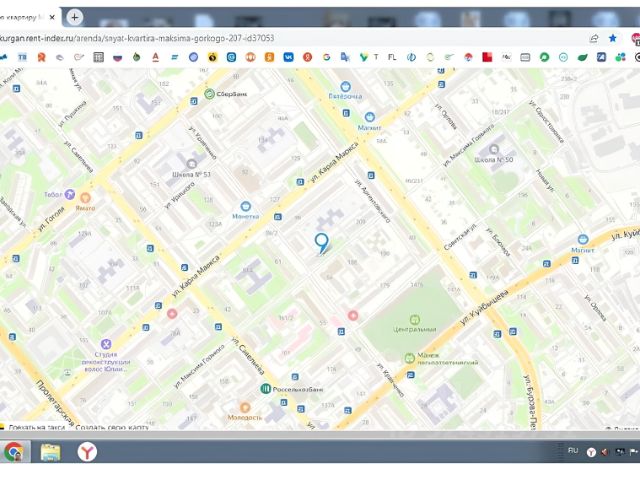Viewport: 640px width, 480px height.
Task: Open the VK bookmark icon
Action: point(288,58)
